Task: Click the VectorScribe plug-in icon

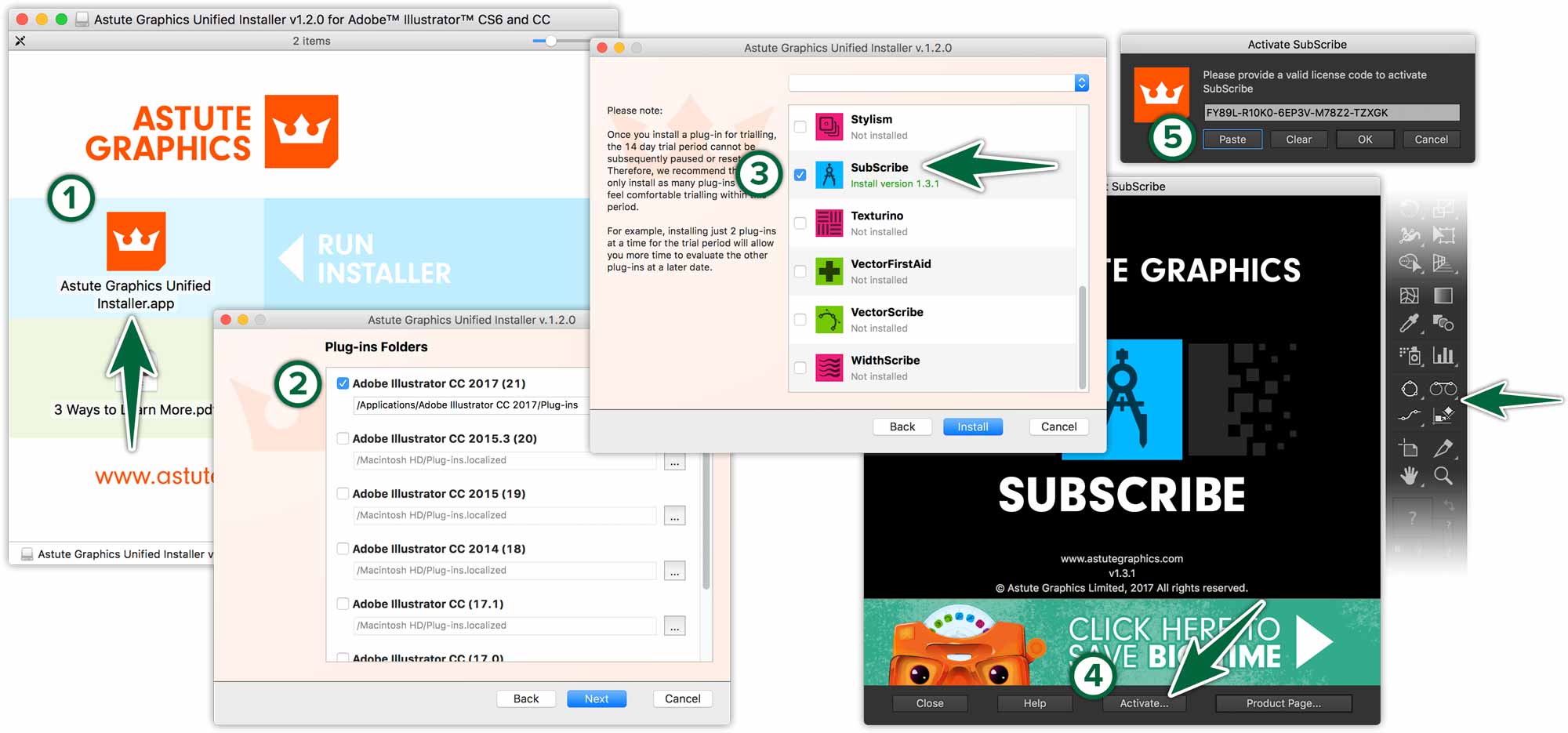Action: [x=829, y=319]
